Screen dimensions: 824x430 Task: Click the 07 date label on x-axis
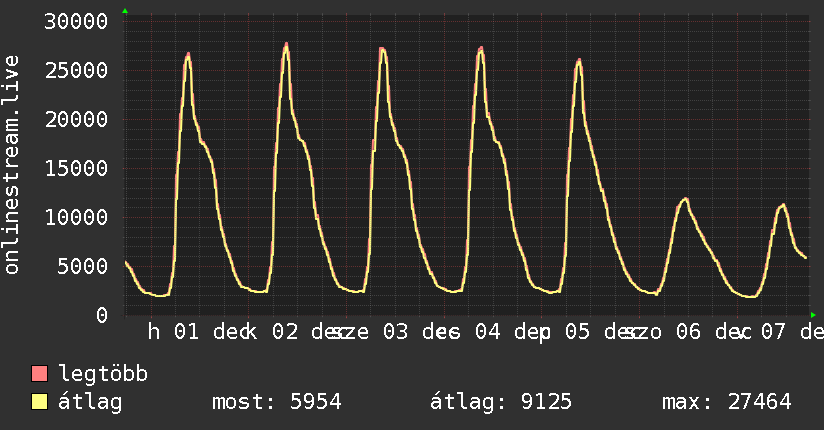pyautogui.click(x=774, y=331)
